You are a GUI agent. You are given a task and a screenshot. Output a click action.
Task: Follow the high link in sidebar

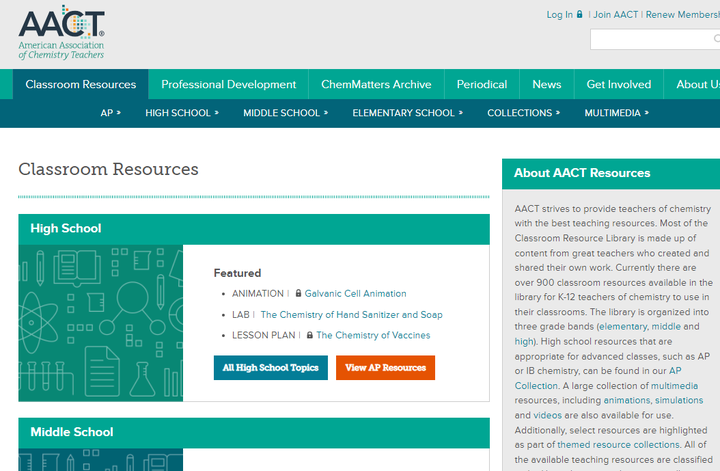523,341
